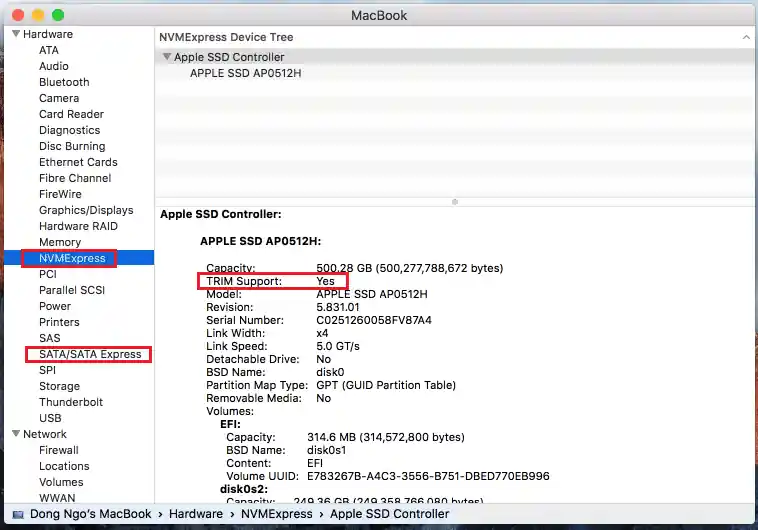Open Hardware RAID category
The image size is (758, 530).
[x=78, y=226]
